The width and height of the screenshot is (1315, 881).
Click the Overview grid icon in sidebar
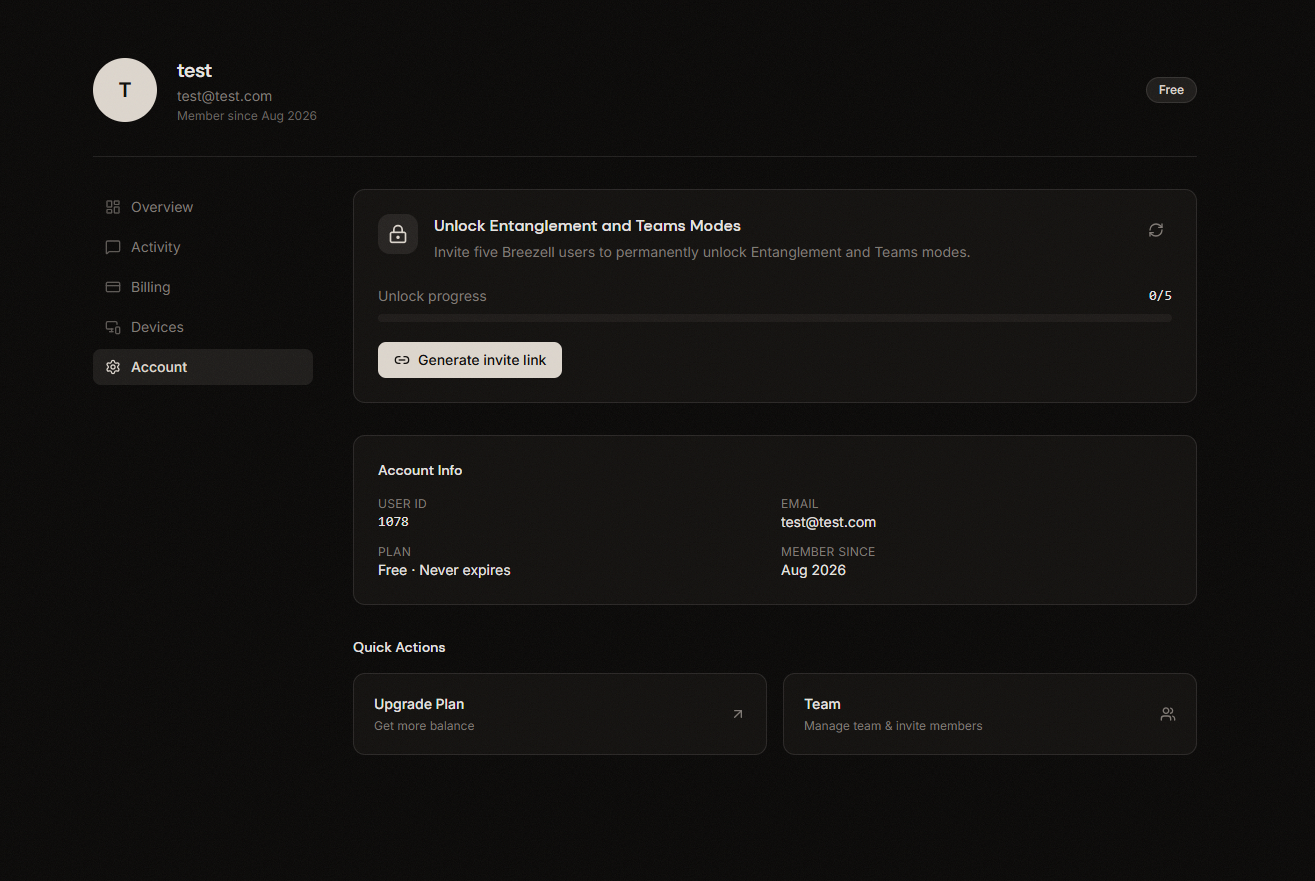113,207
